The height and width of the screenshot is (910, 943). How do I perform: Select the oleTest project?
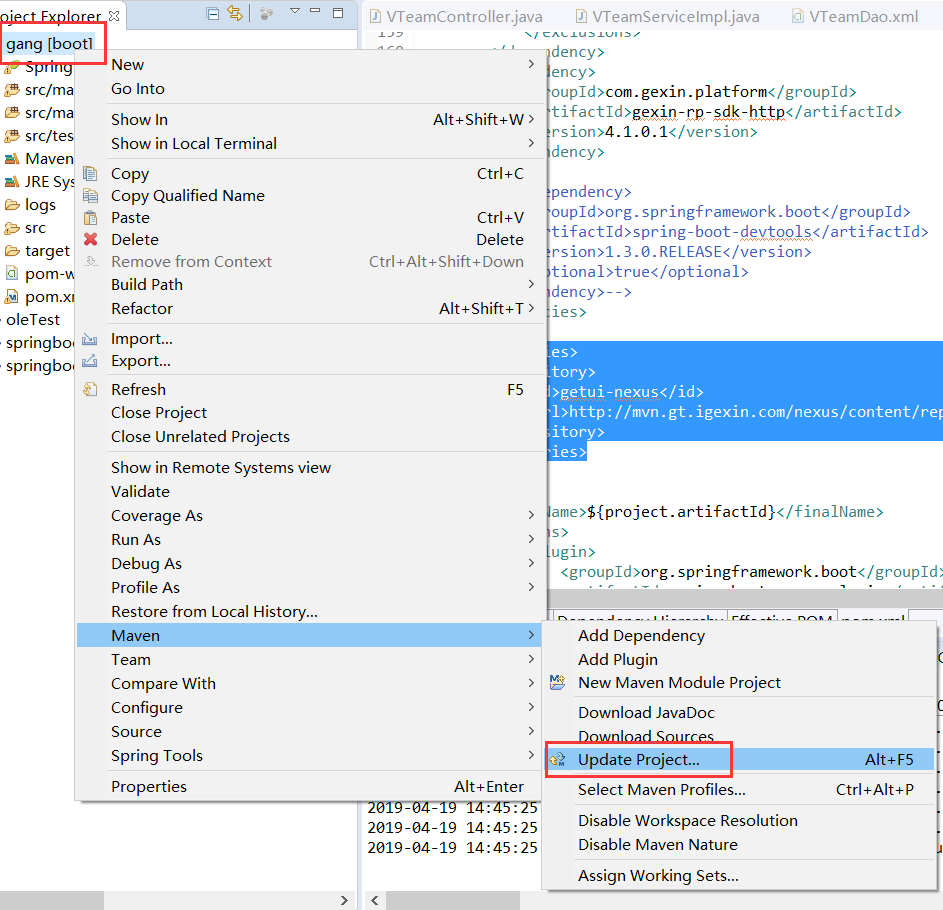[33, 319]
